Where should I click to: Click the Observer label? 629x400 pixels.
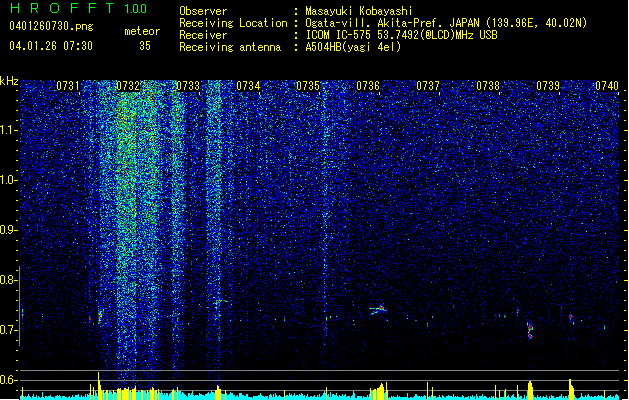click(x=203, y=11)
